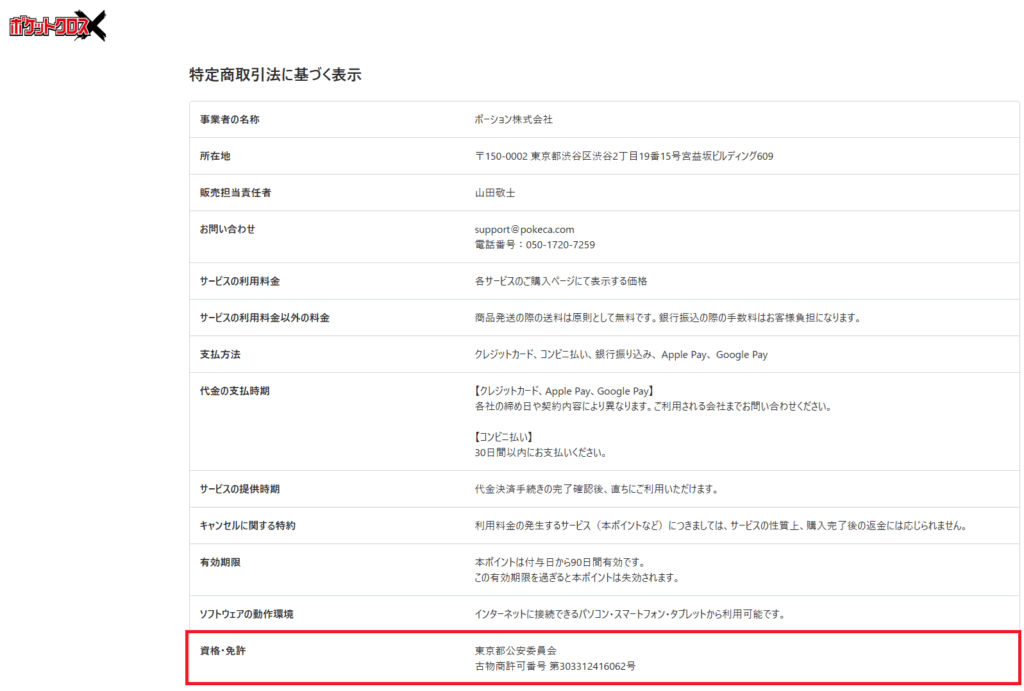Screen dimensions: 1024x691
Task: Click the キャンセルに関する特約 row label
Action: pos(247,526)
